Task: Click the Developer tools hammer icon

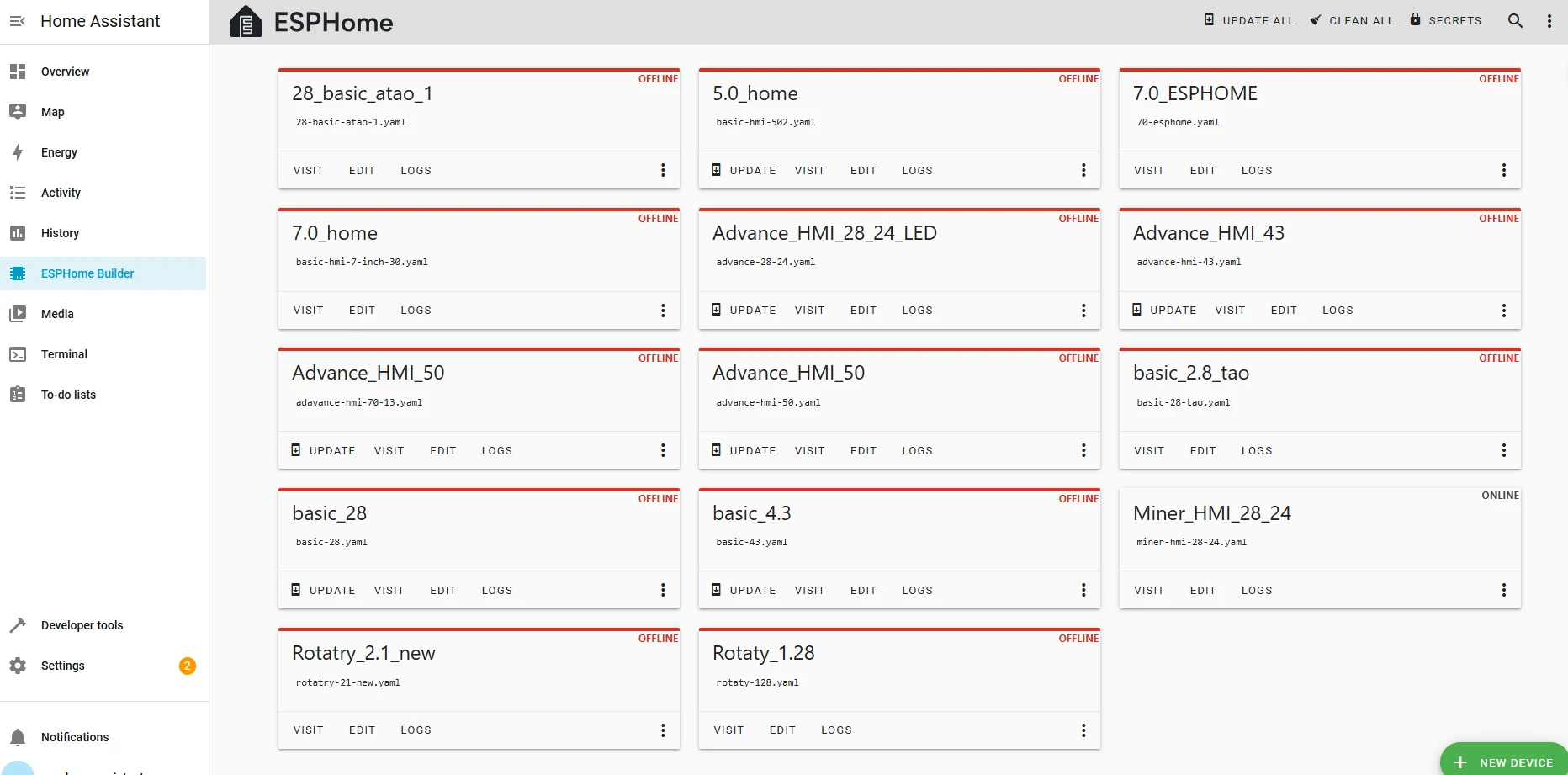Action: (x=18, y=625)
